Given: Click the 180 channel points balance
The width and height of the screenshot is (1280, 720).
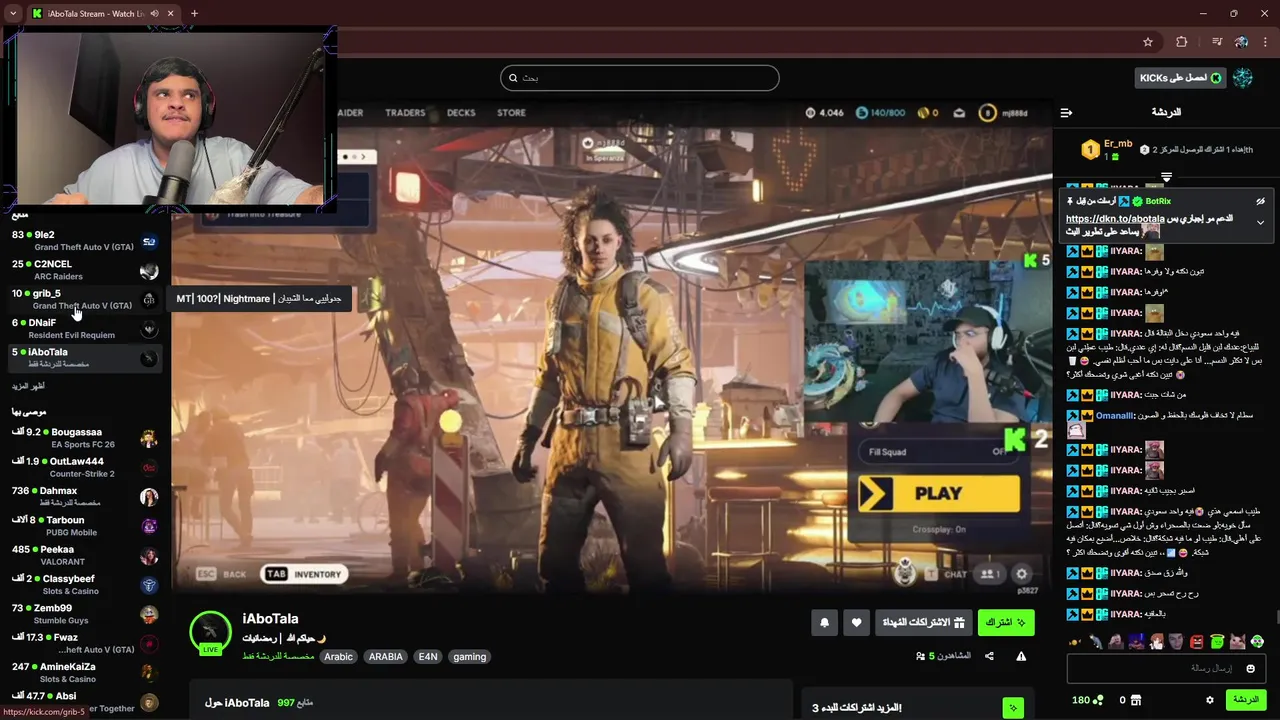Looking at the screenshot, I should point(1087,700).
